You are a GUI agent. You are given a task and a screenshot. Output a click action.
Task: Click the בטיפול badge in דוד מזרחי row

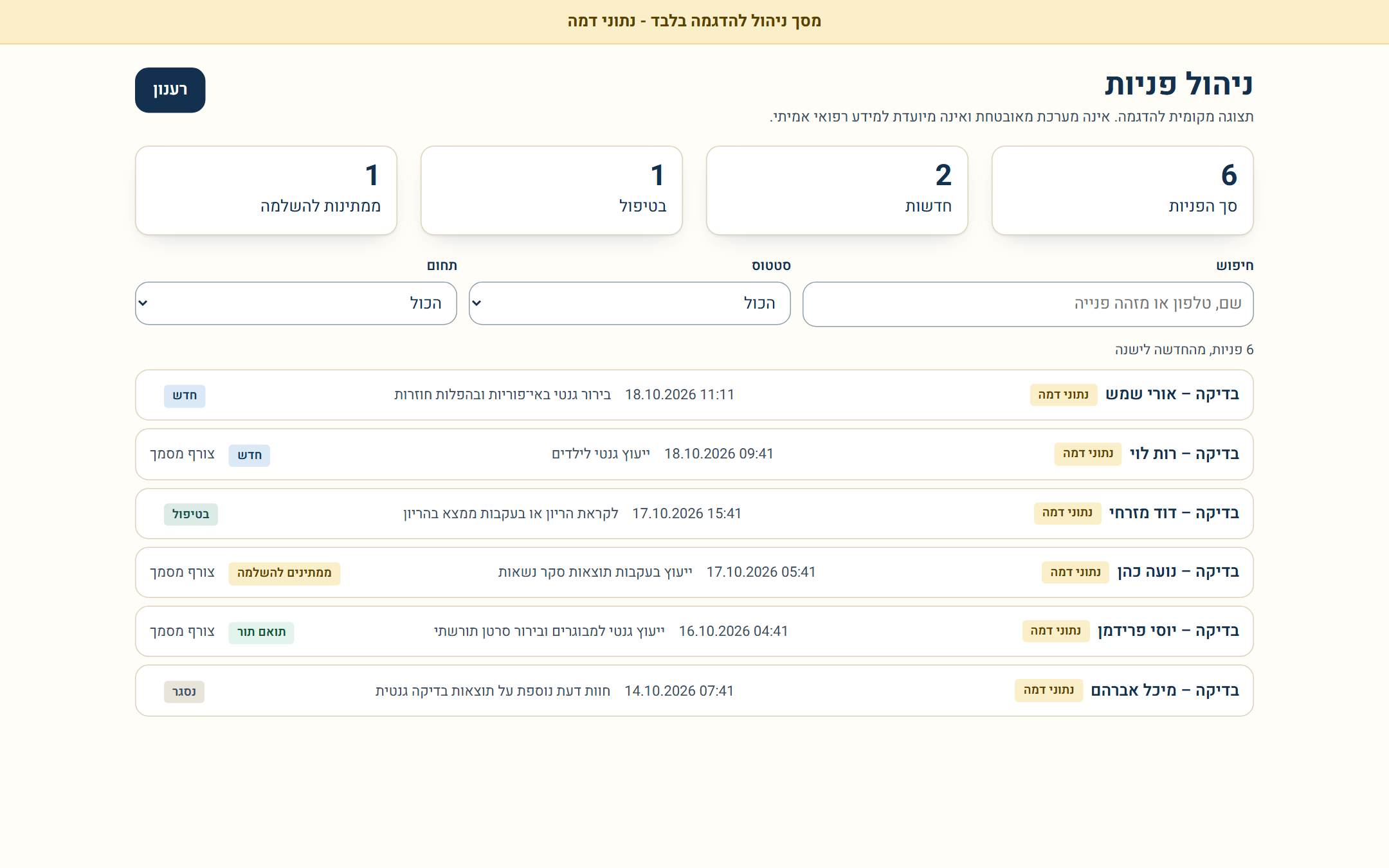point(190,514)
